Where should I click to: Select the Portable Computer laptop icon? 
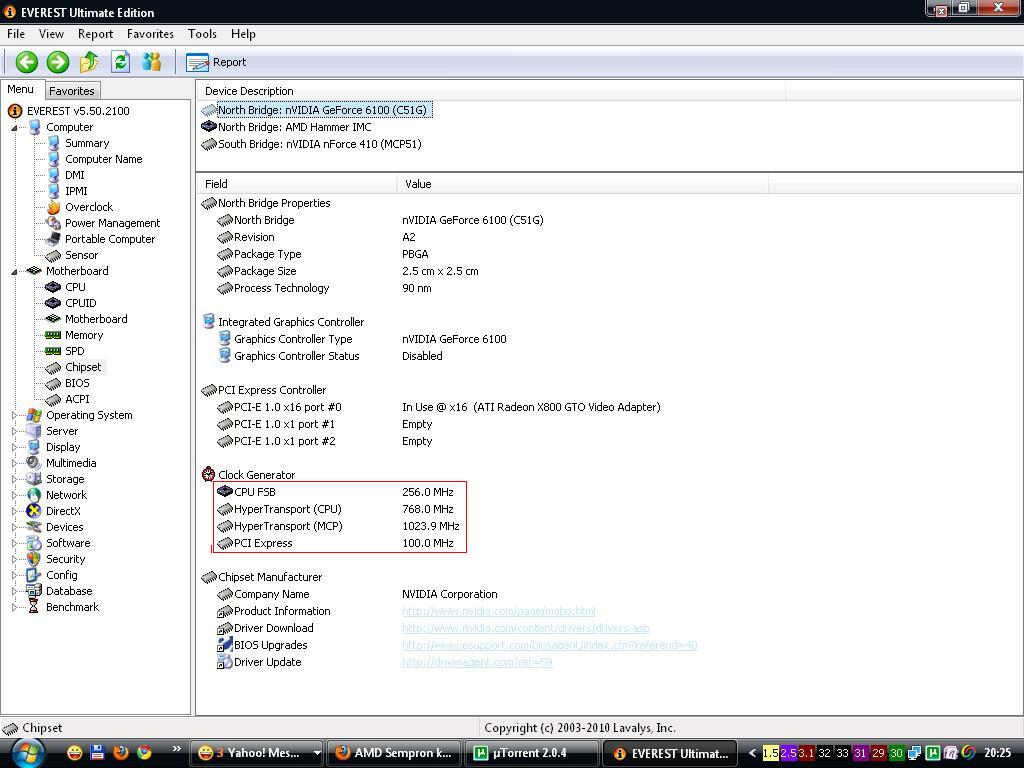point(54,239)
